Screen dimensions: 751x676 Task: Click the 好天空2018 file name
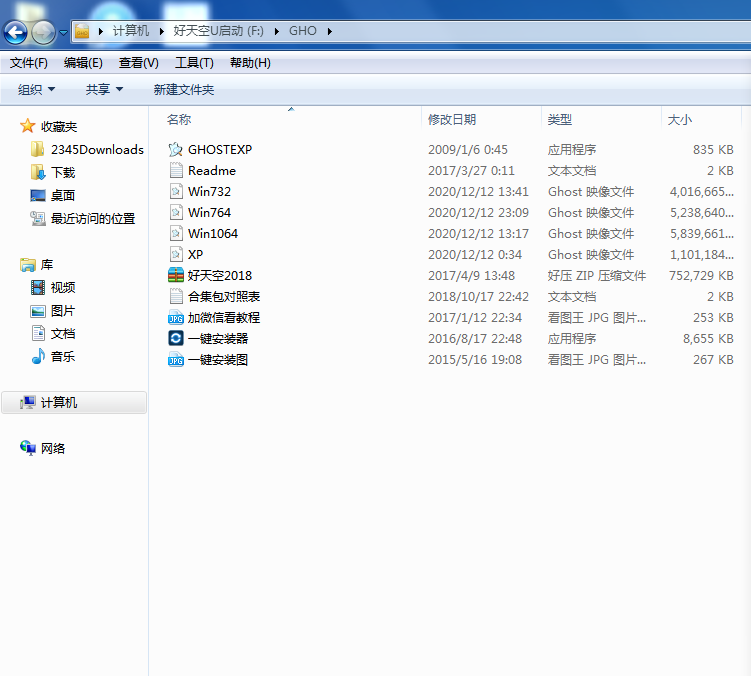(219, 275)
